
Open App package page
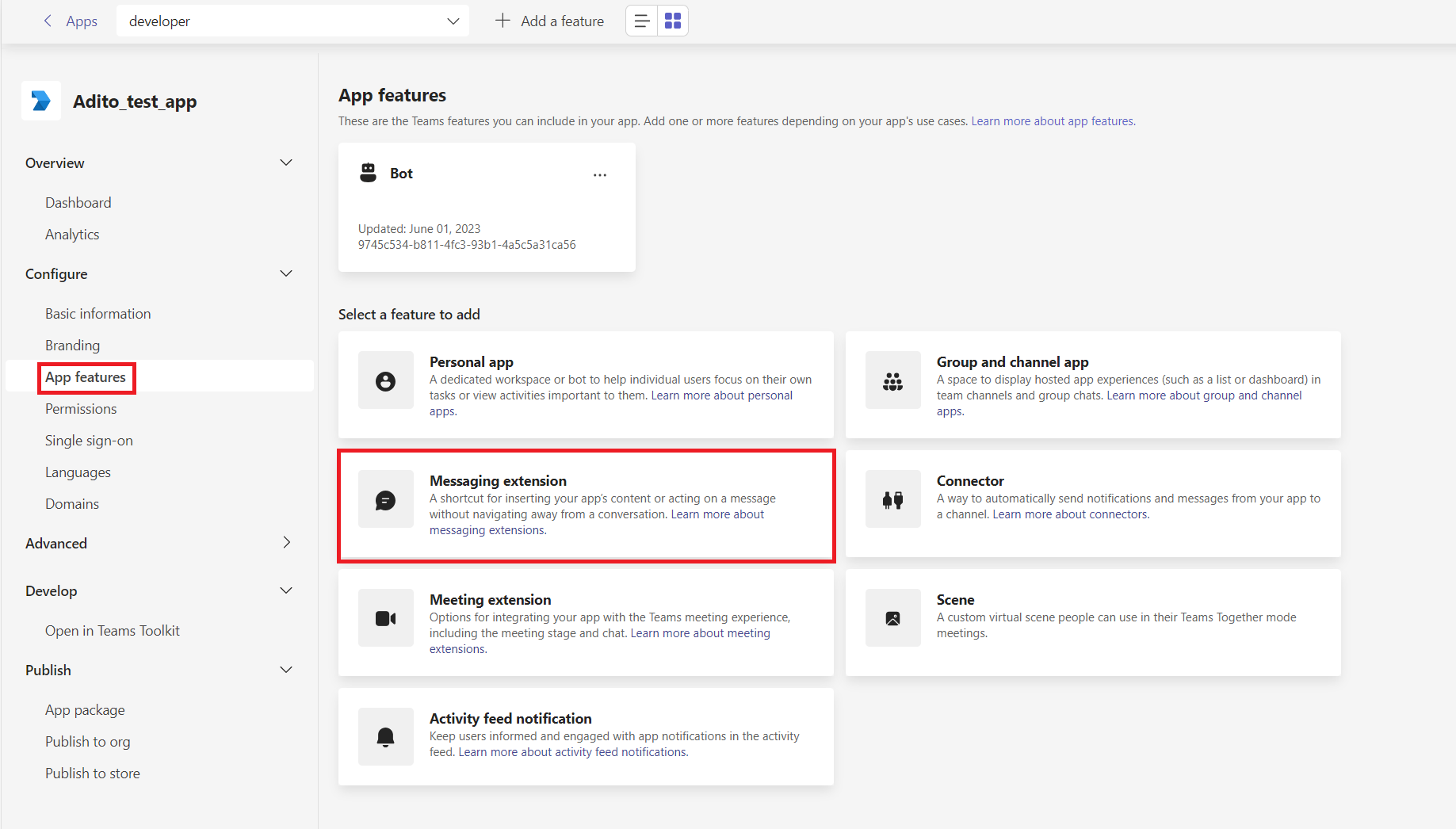pyautogui.click(x=85, y=710)
